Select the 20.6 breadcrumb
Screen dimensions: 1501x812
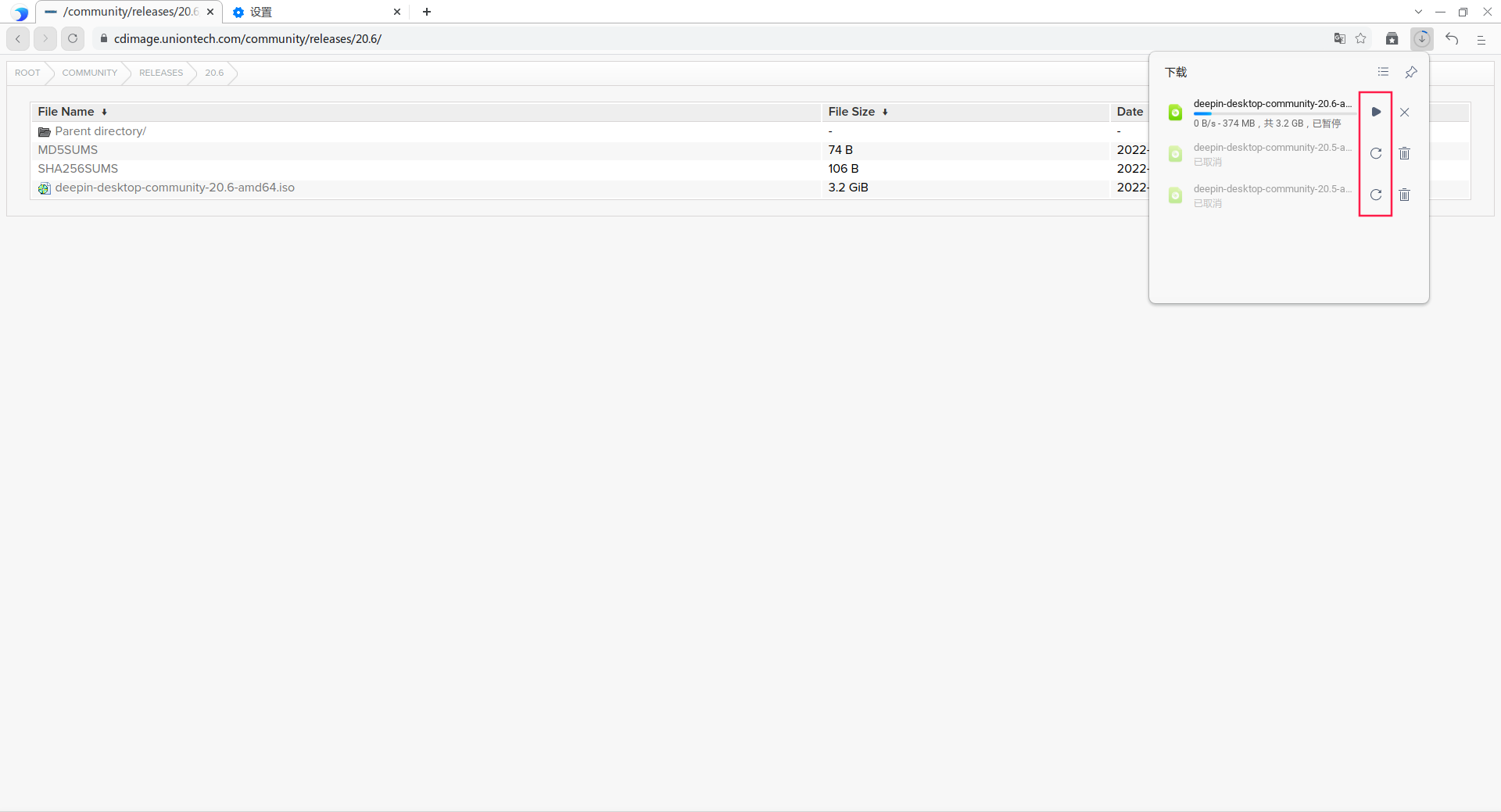click(214, 73)
